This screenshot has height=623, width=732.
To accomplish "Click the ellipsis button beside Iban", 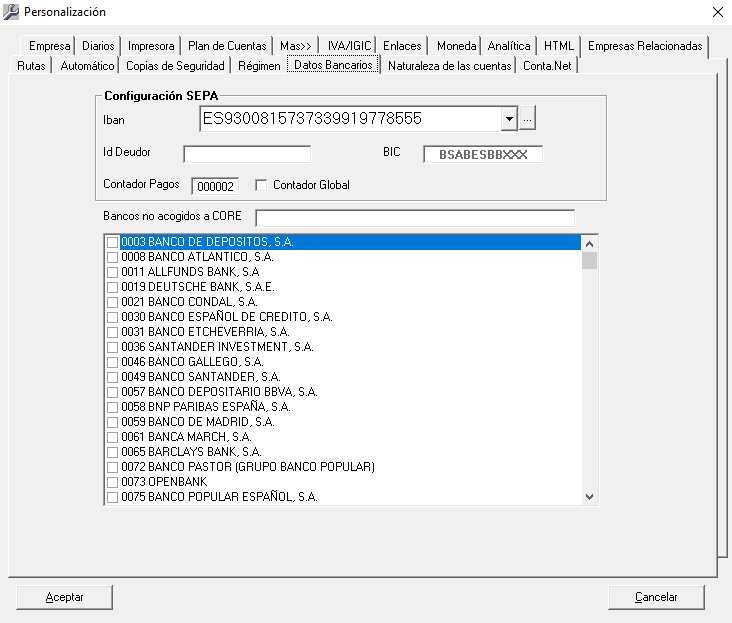I will tap(528, 118).
